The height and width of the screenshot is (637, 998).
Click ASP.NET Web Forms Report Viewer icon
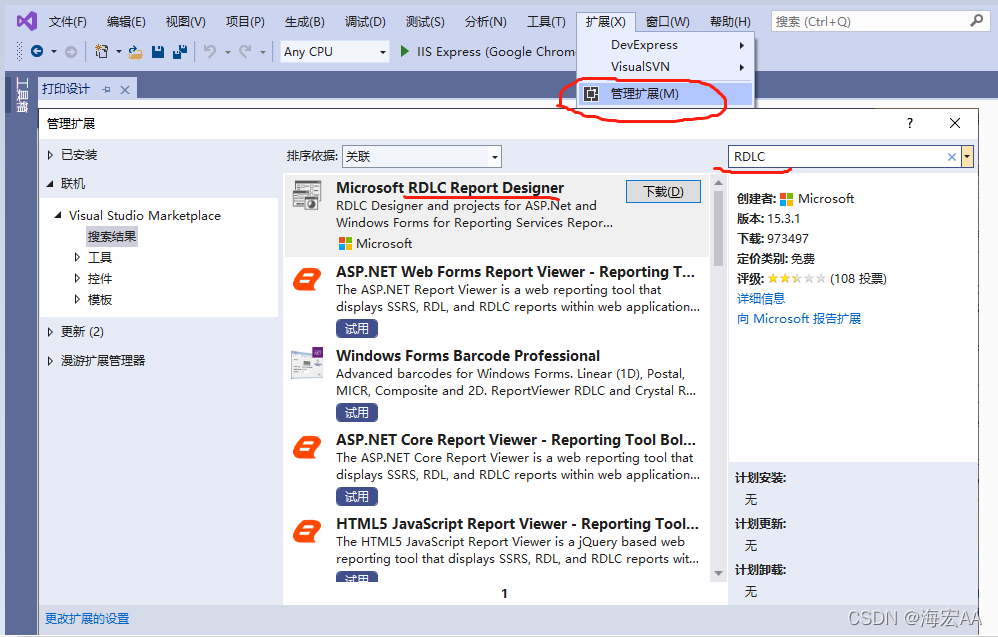[x=307, y=279]
